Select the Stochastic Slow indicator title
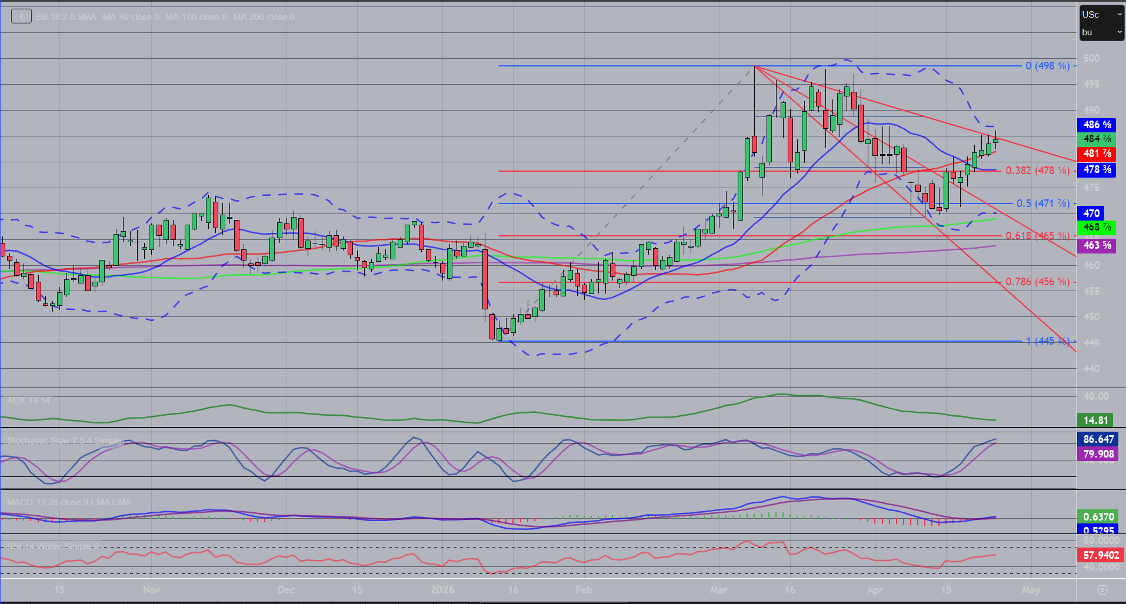Viewport: 1126px width, 604px height. pyautogui.click(x=65, y=440)
